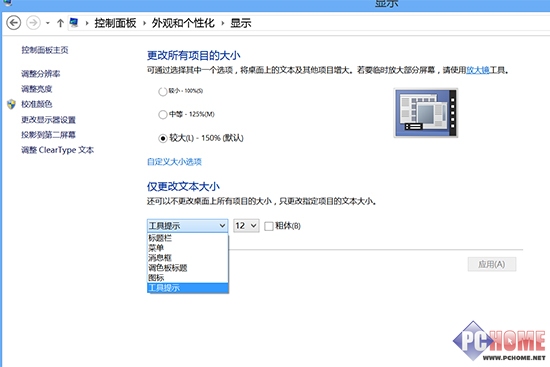Image resolution: width=550 pixels, height=367 pixels.
Task: Navigate to the 外观和个性化 breadcrumb
Action: pyautogui.click(x=183, y=23)
